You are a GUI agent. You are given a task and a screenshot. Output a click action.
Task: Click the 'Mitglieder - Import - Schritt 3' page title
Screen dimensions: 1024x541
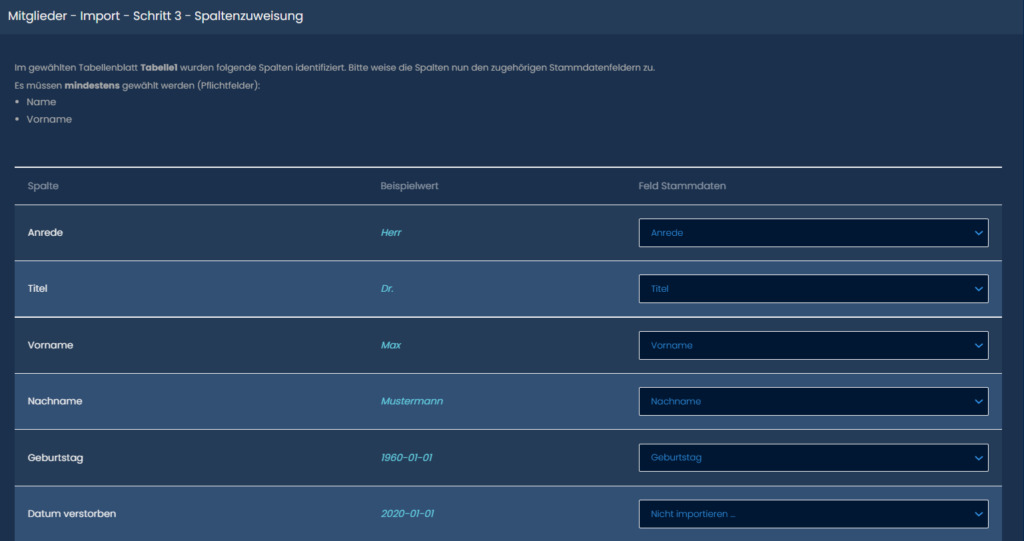coord(155,16)
